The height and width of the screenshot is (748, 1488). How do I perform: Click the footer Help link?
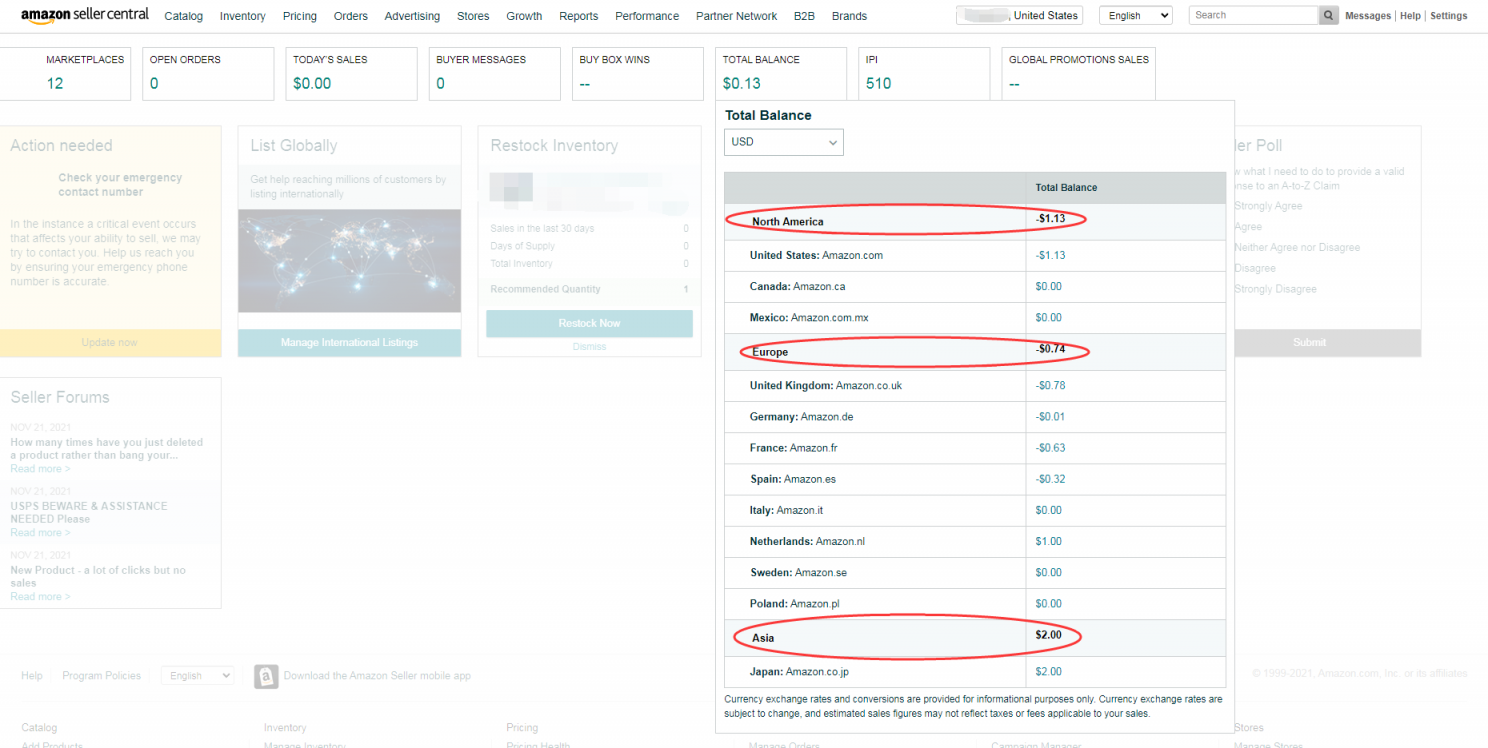pyautogui.click(x=32, y=676)
